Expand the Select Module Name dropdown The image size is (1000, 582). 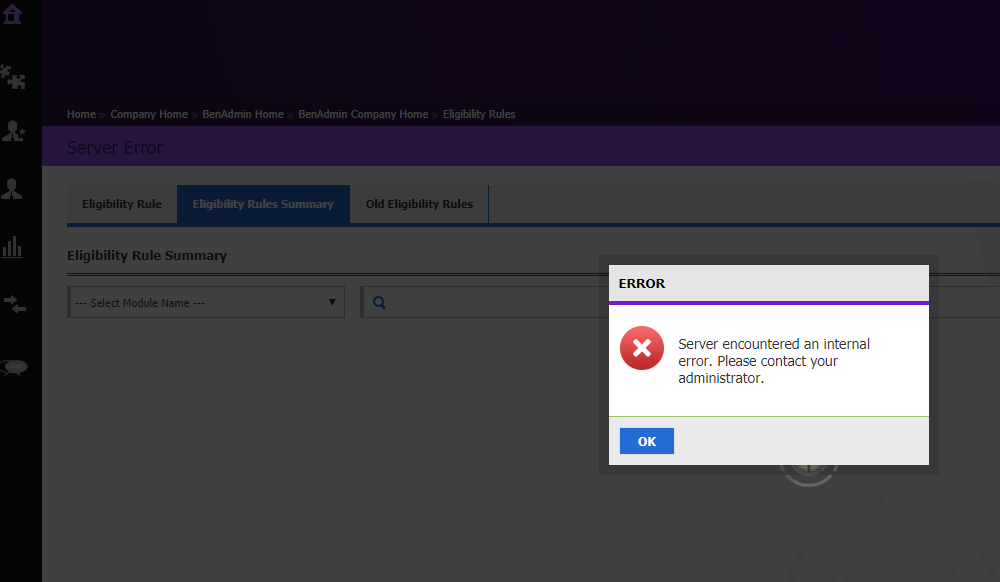click(x=206, y=303)
